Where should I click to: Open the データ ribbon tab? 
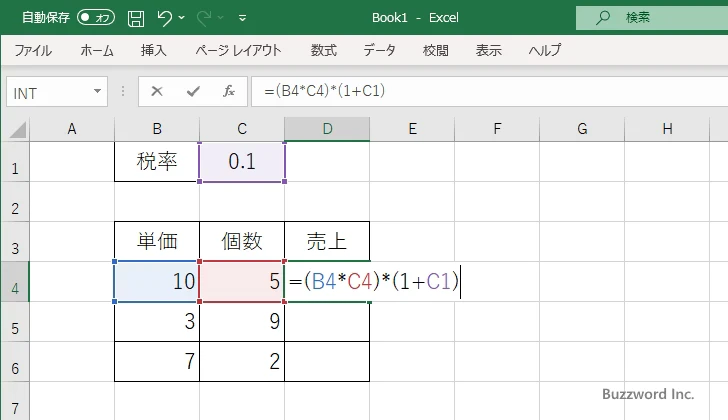pyautogui.click(x=379, y=50)
